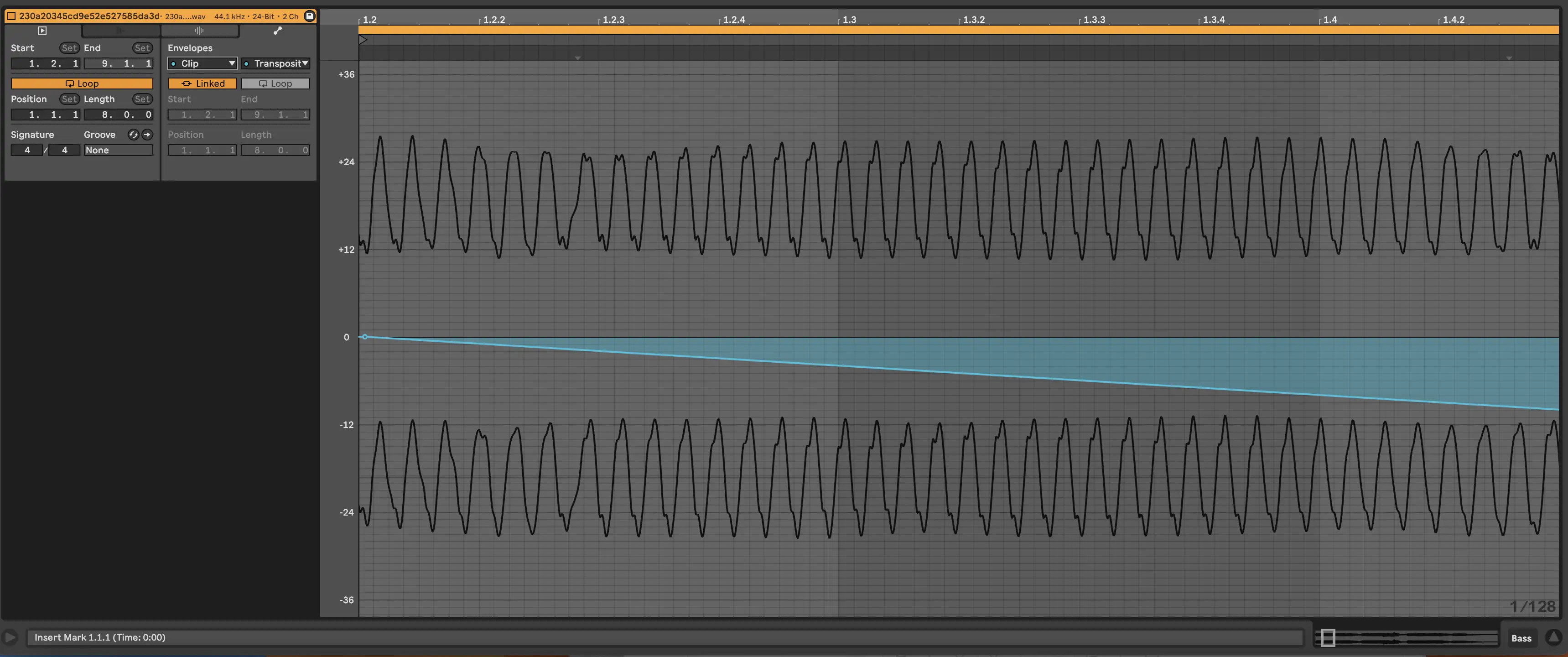This screenshot has height=657, width=1568.
Task: Click the envelope breakpoint at zero
Action: tap(364, 337)
